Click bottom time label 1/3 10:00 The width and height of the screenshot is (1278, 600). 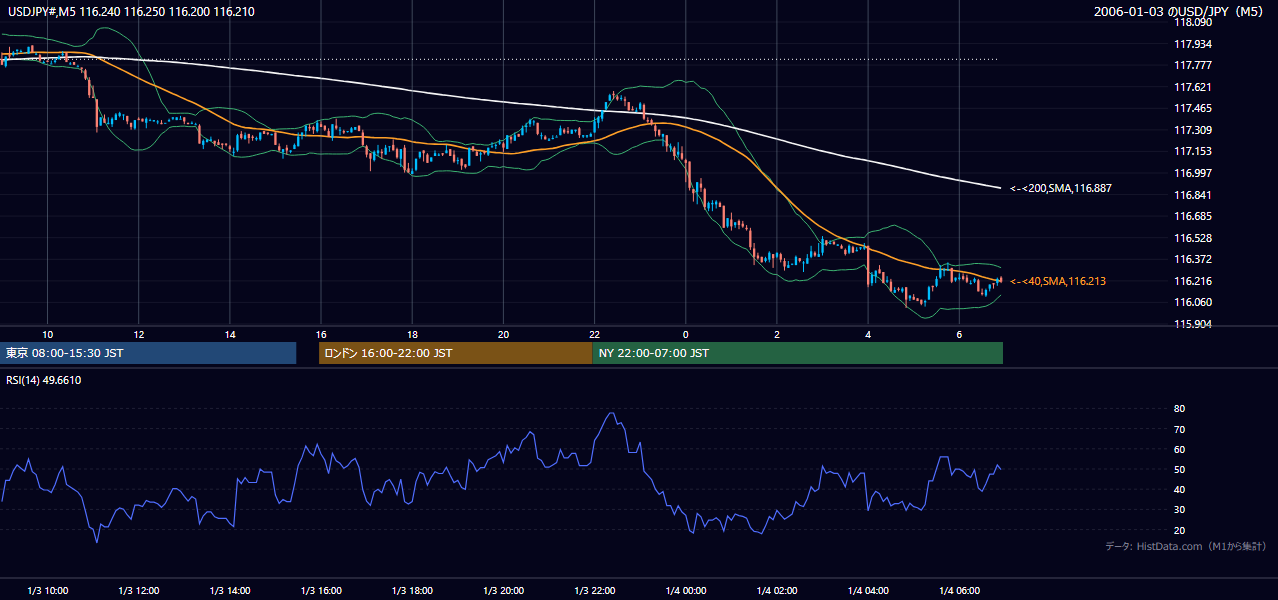[47, 591]
